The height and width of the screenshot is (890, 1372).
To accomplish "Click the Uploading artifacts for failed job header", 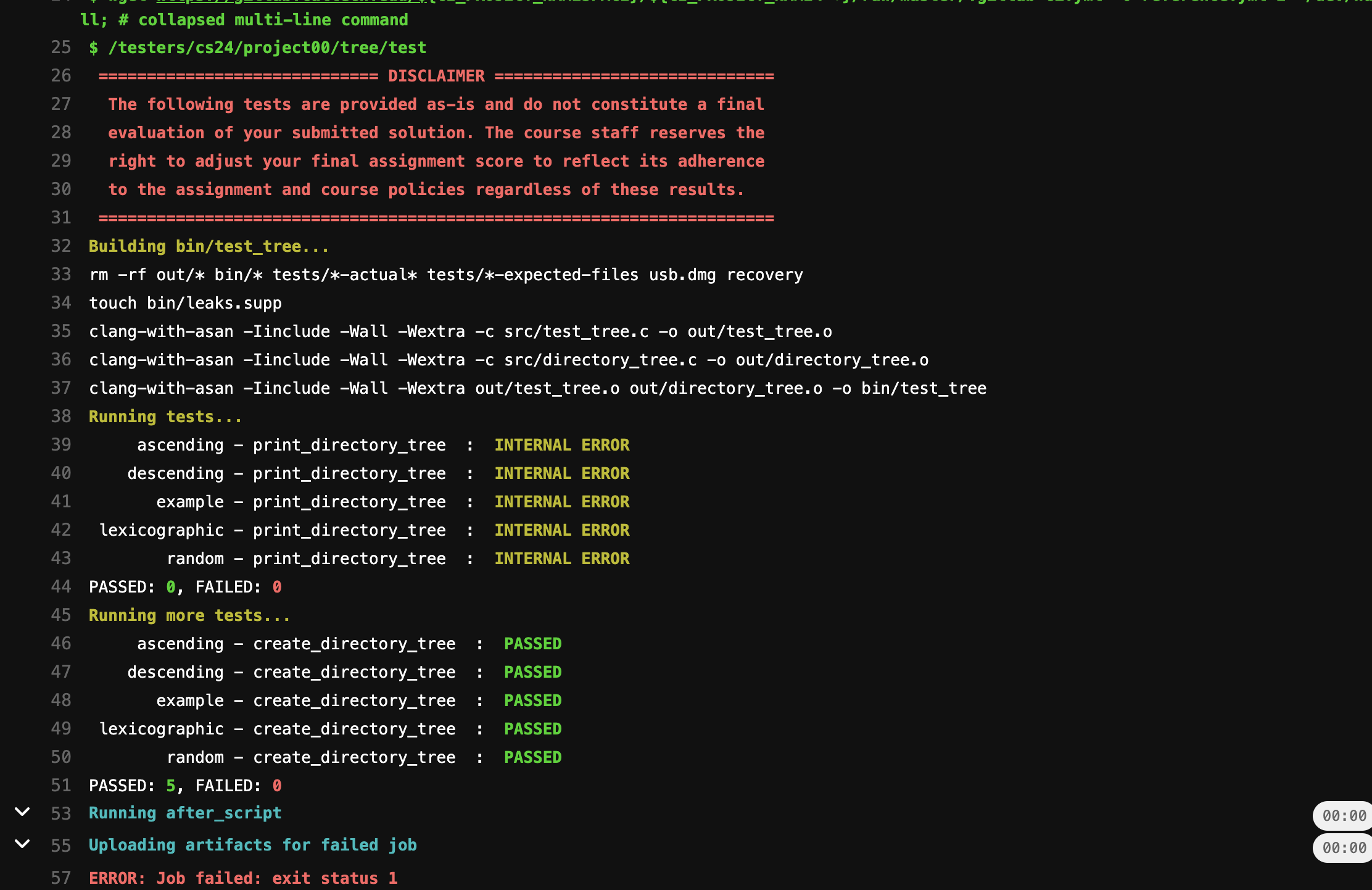I will pyautogui.click(x=253, y=845).
